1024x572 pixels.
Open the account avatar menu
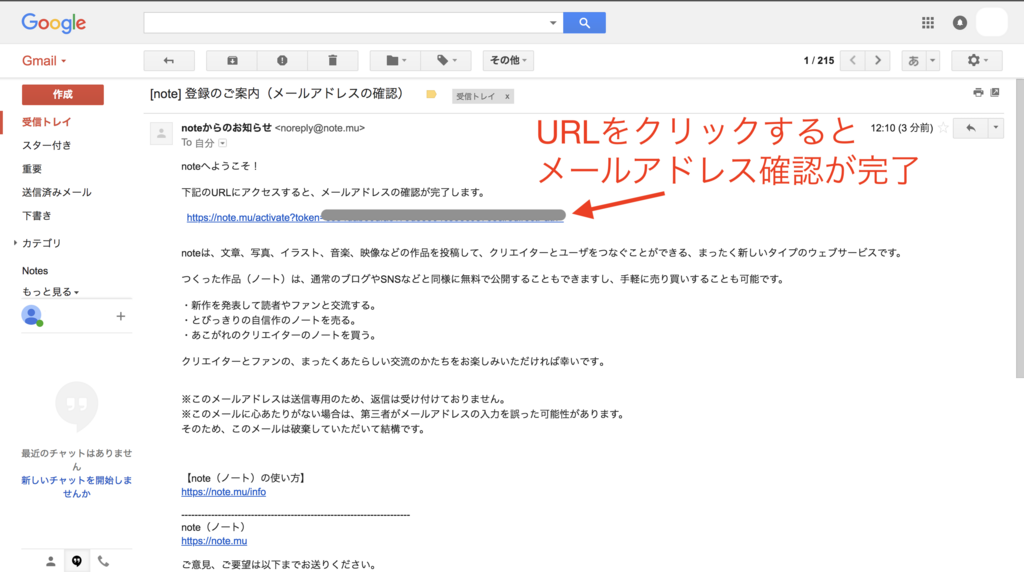992,23
